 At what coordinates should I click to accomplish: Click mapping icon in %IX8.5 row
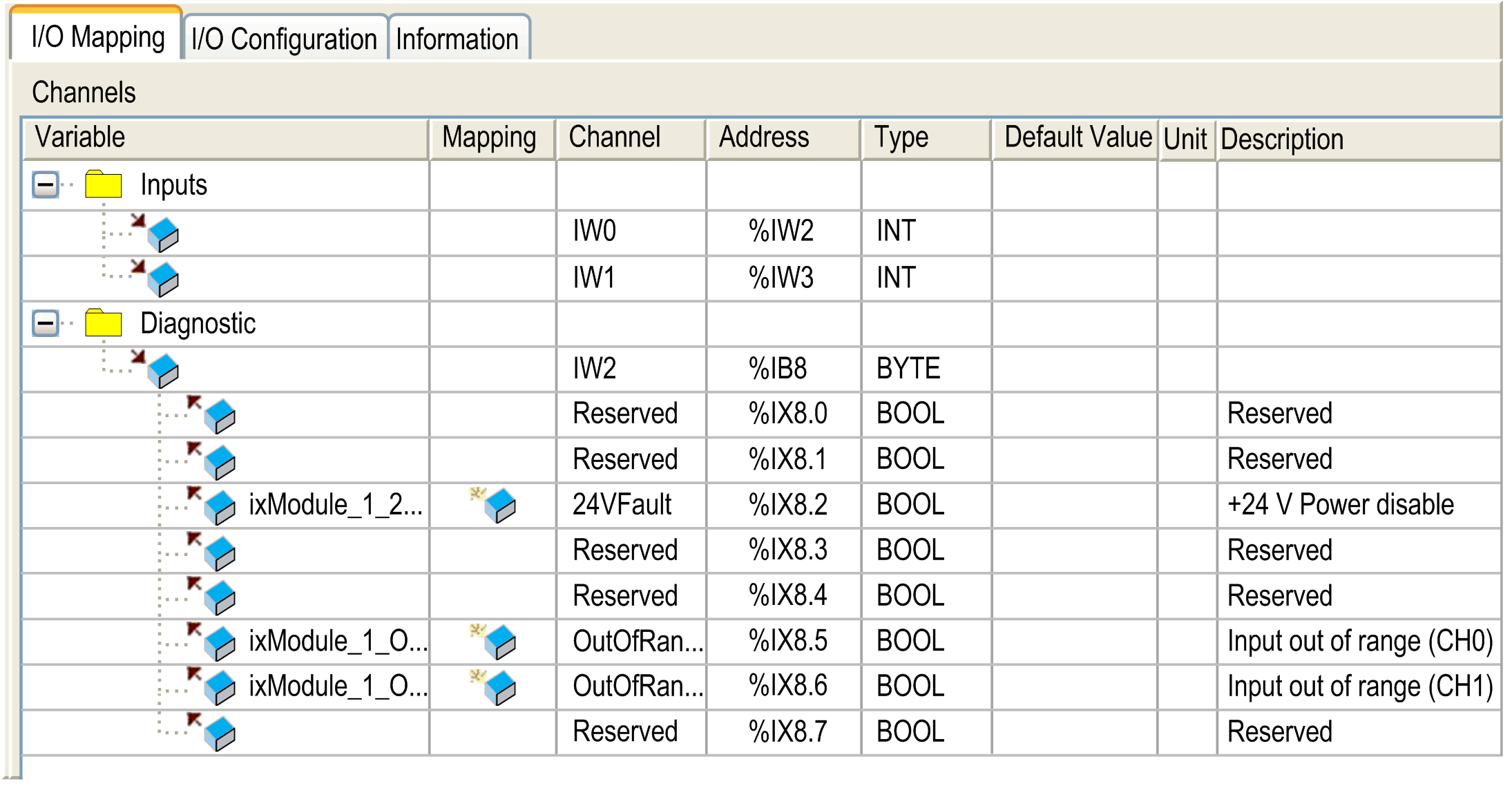pos(499,642)
